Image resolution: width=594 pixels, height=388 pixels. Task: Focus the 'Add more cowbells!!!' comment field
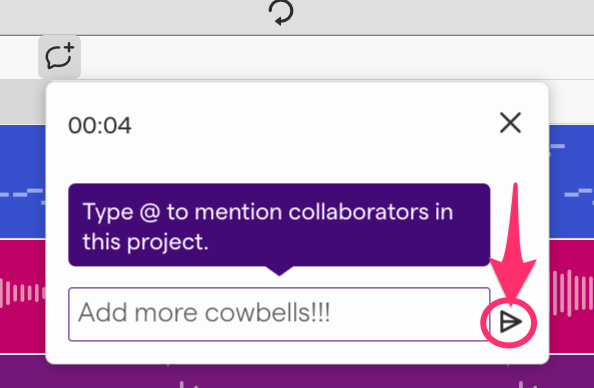coord(279,314)
